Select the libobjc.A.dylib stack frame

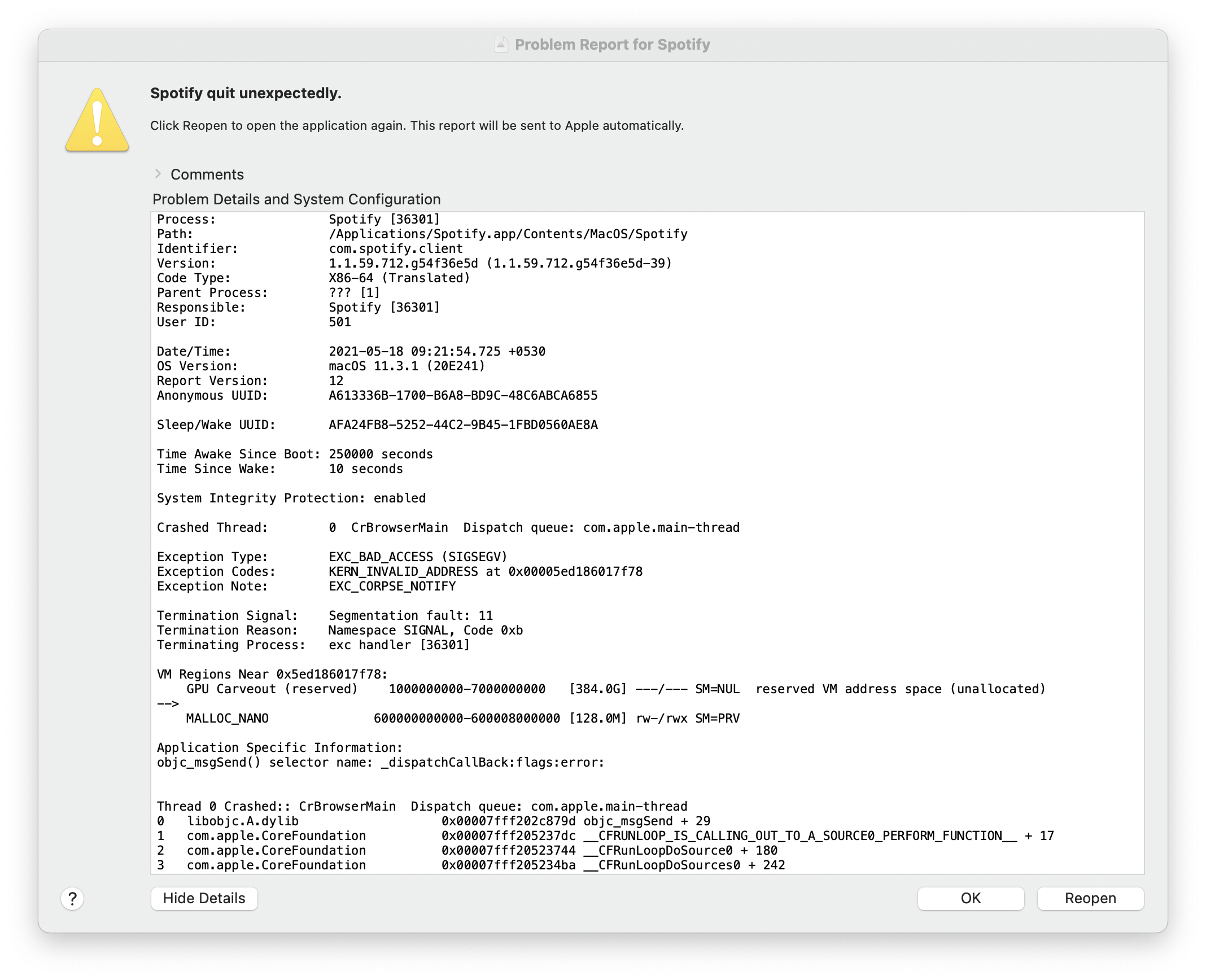pyautogui.click(x=434, y=821)
